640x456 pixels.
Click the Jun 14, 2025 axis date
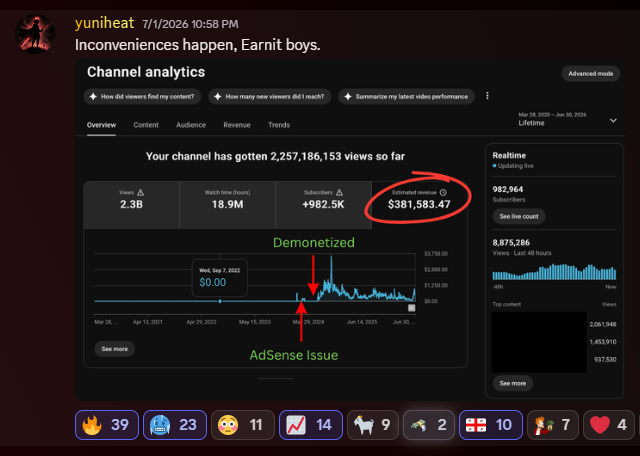click(362, 322)
